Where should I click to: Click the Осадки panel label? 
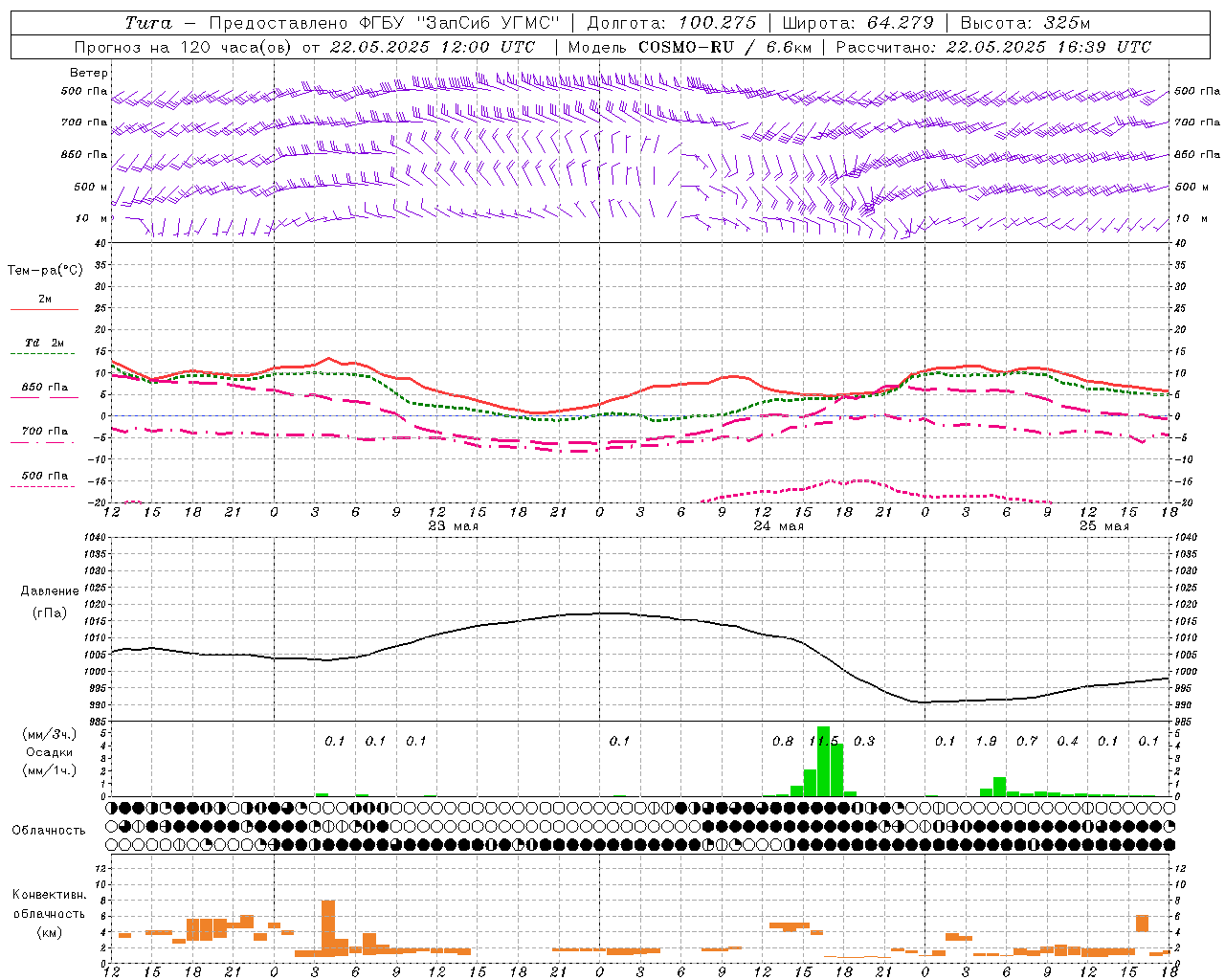50,752
